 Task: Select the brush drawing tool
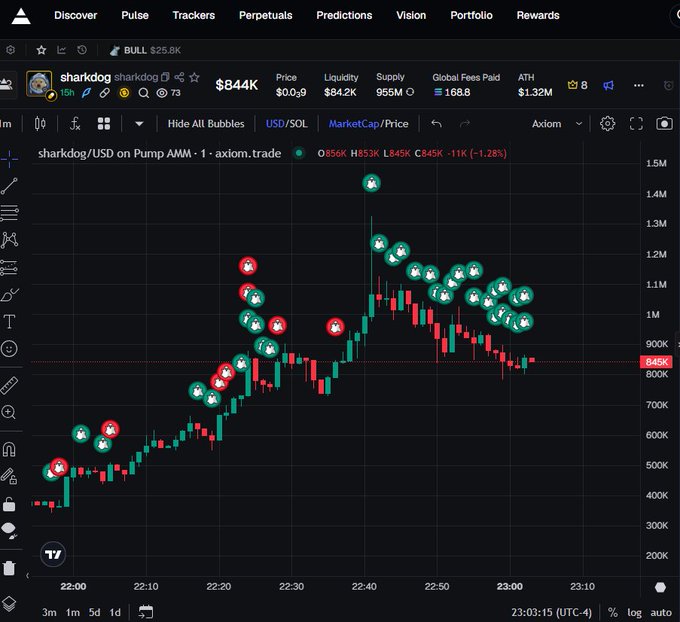pyautogui.click(x=9, y=295)
